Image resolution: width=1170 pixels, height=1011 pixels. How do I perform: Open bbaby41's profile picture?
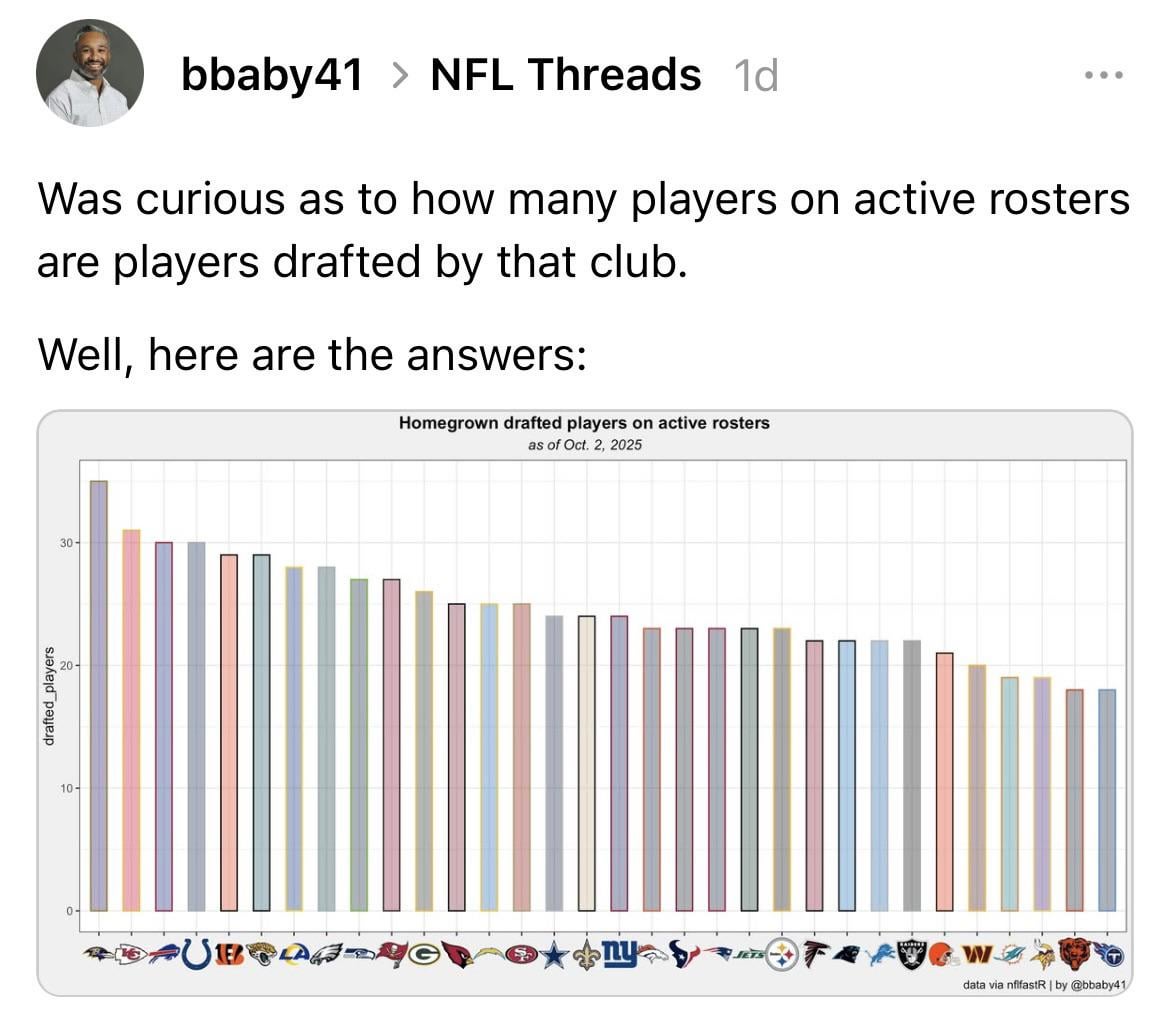(90, 75)
